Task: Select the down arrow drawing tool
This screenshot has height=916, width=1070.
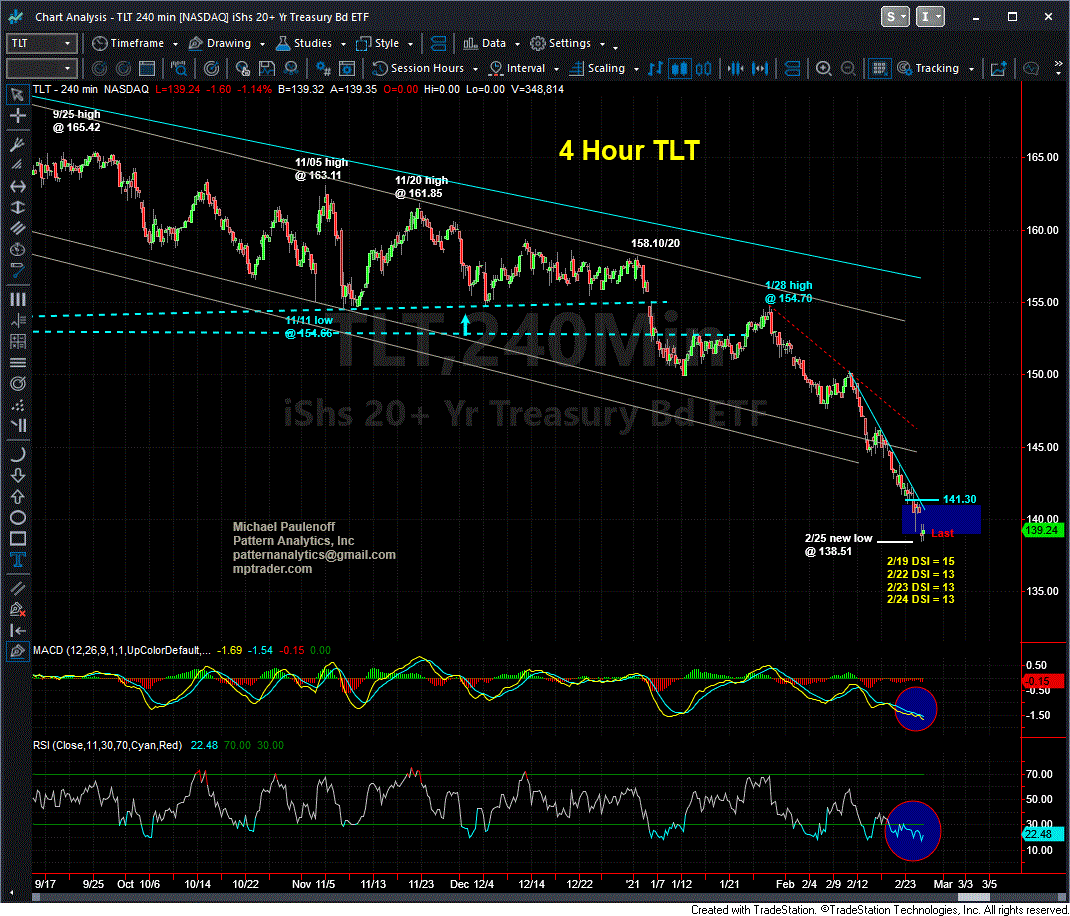Action: coord(17,475)
